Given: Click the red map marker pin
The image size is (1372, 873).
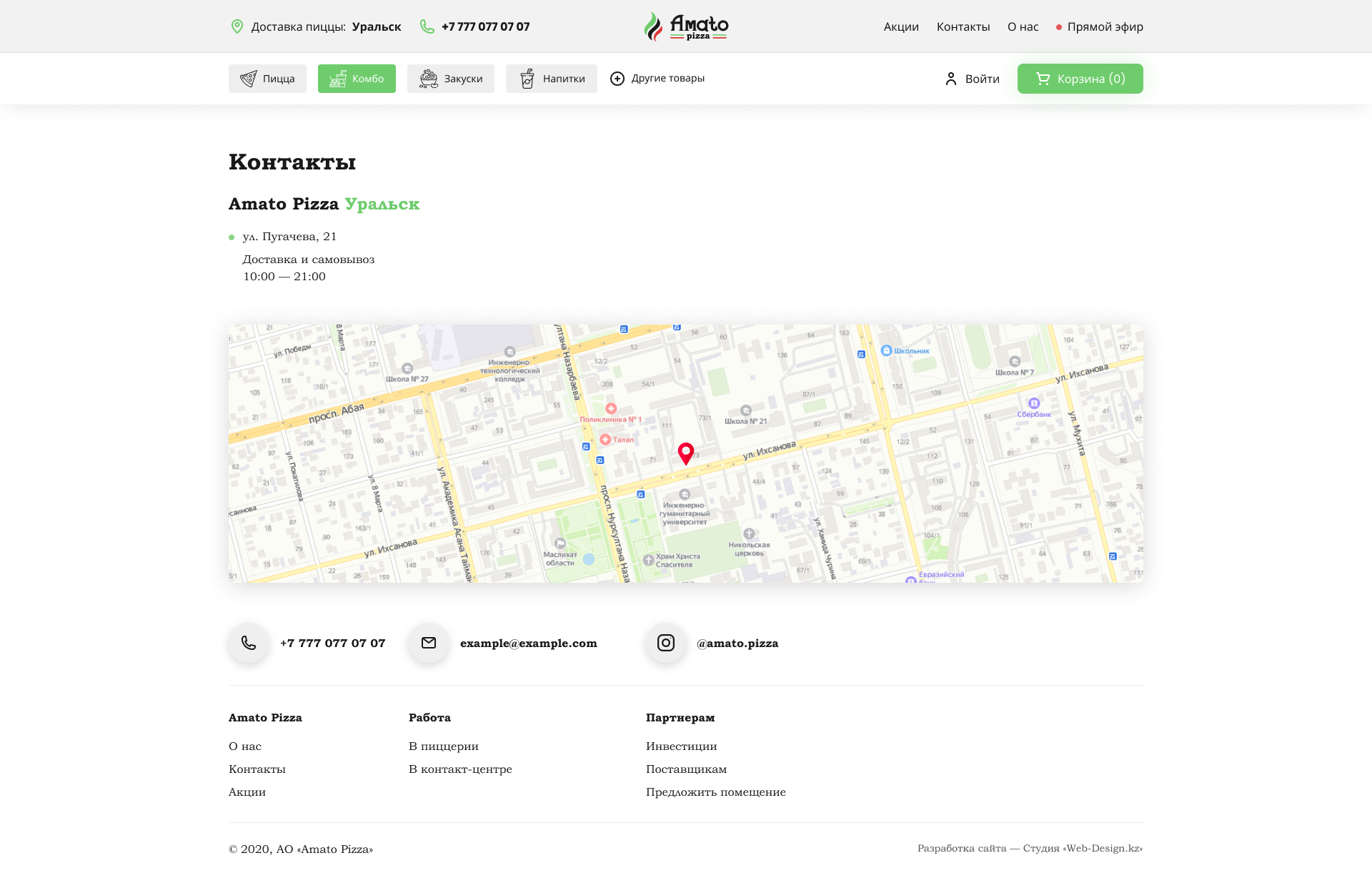Looking at the screenshot, I should pos(685,453).
